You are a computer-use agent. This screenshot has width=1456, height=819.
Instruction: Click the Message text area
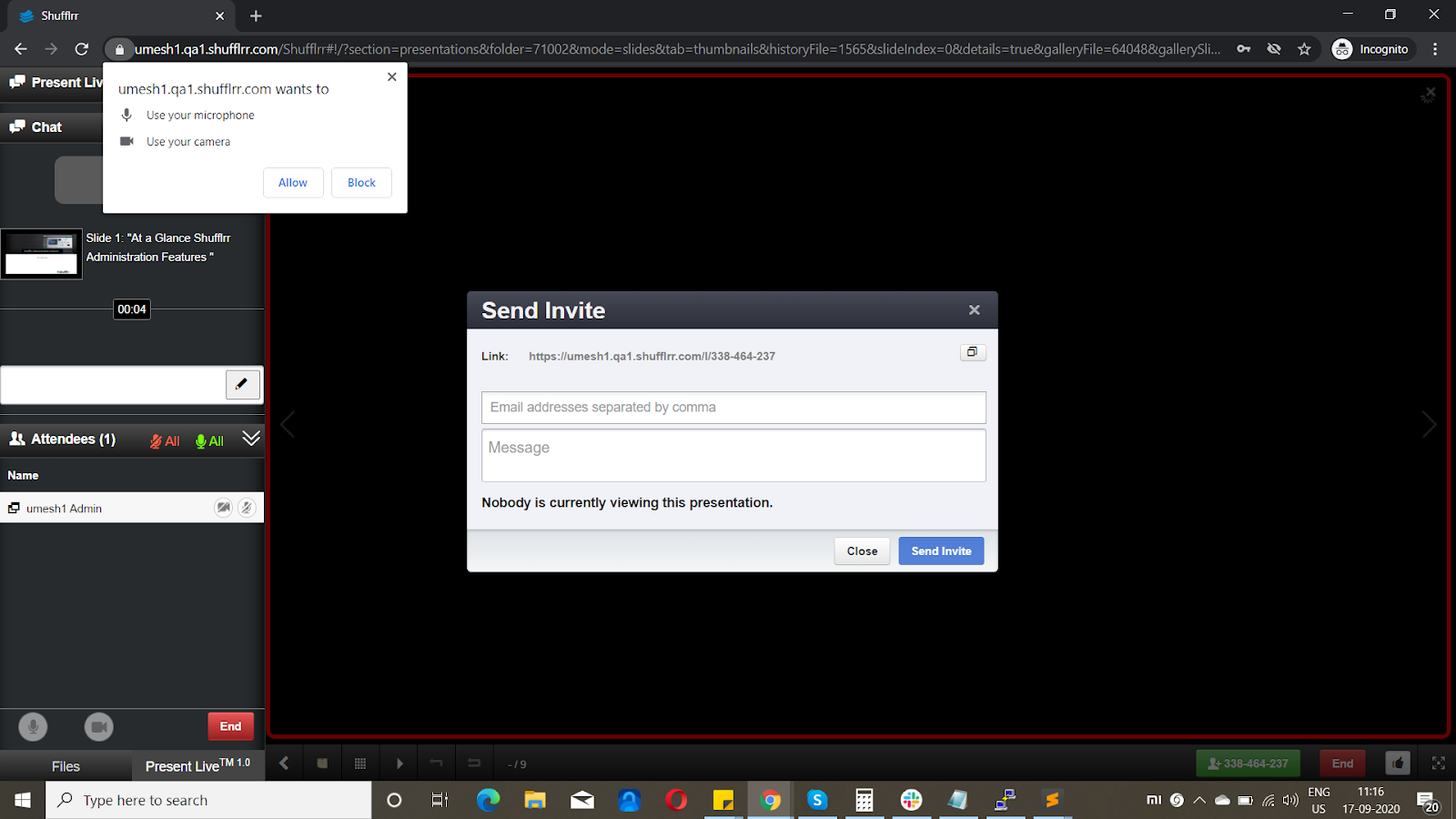click(733, 455)
